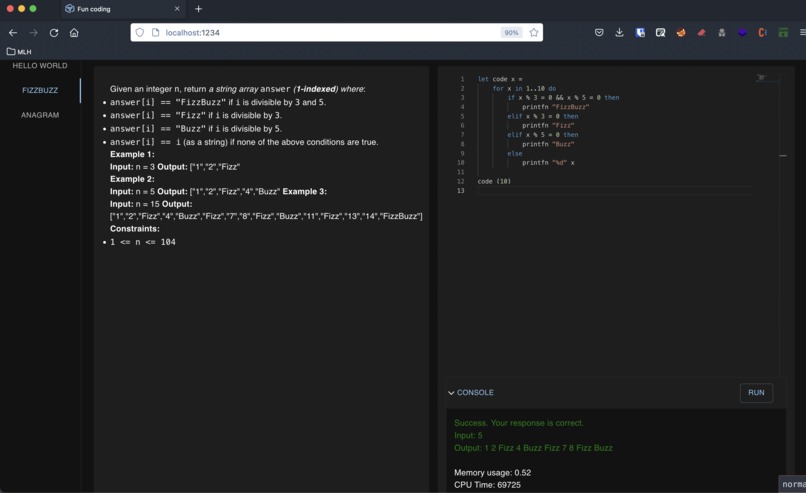The height and width of the screenshot is (493, 806).
Task: Open a new tab with plus icon
Action: click(198, 9)
